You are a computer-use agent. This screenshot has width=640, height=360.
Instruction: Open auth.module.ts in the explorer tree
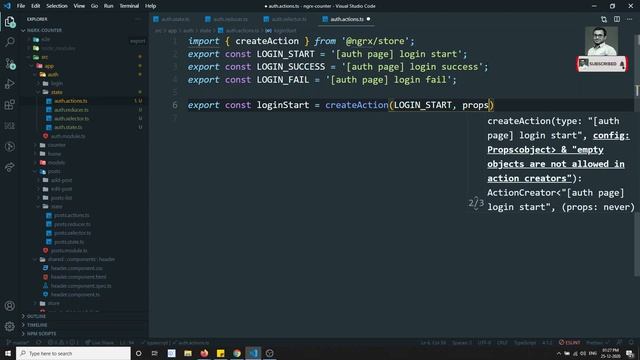point(68,136)
